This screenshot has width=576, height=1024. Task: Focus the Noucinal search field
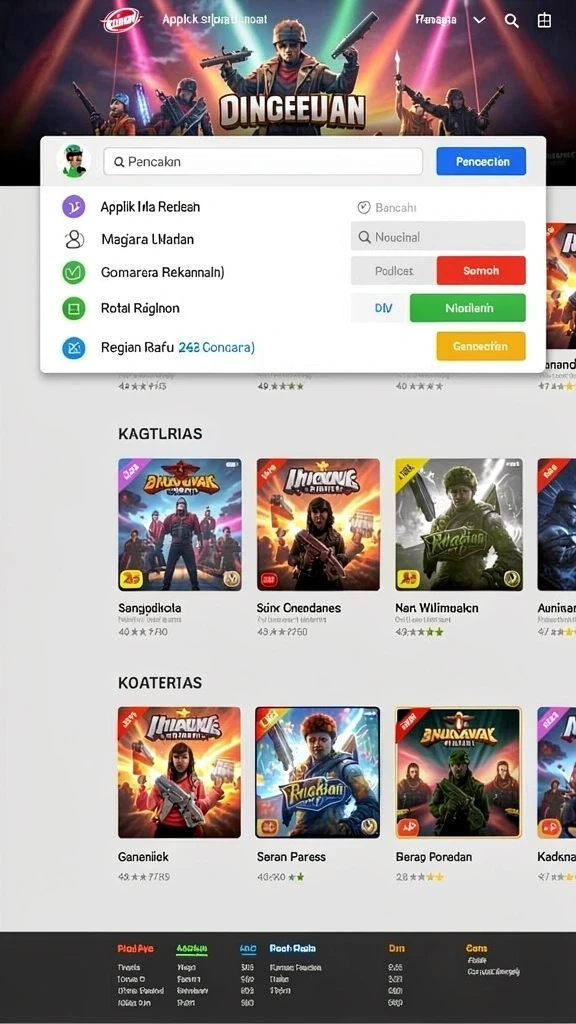pyautogui.click(x=438, y=236)
